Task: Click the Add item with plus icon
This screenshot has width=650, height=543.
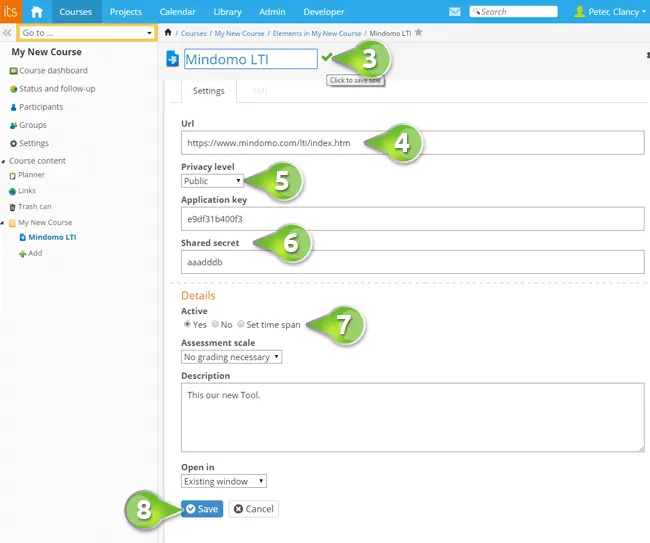Action: [34, 254]
